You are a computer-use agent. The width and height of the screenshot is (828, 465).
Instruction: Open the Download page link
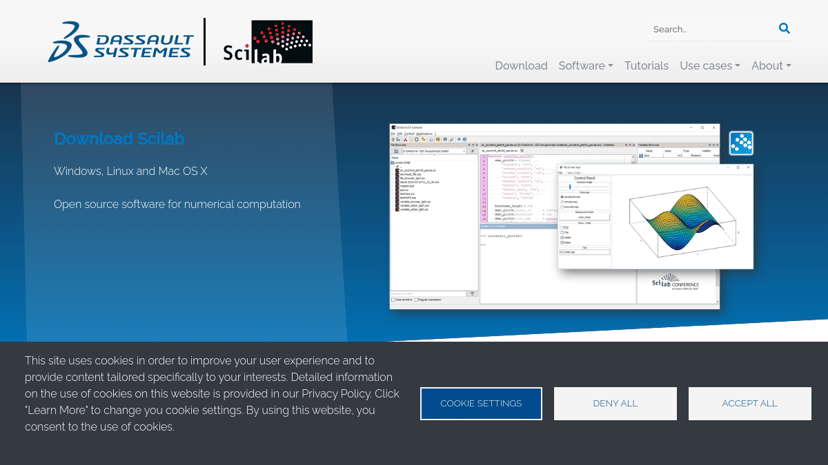point(521,65)
